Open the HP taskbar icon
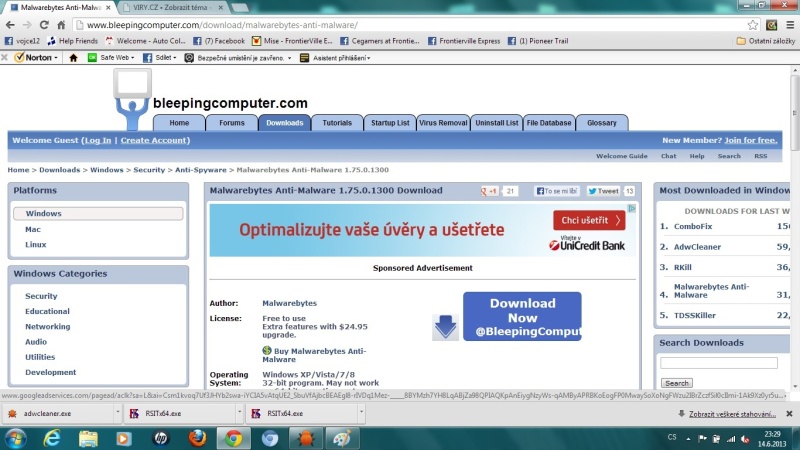This screenshot has height=450, width=800. 161,438
